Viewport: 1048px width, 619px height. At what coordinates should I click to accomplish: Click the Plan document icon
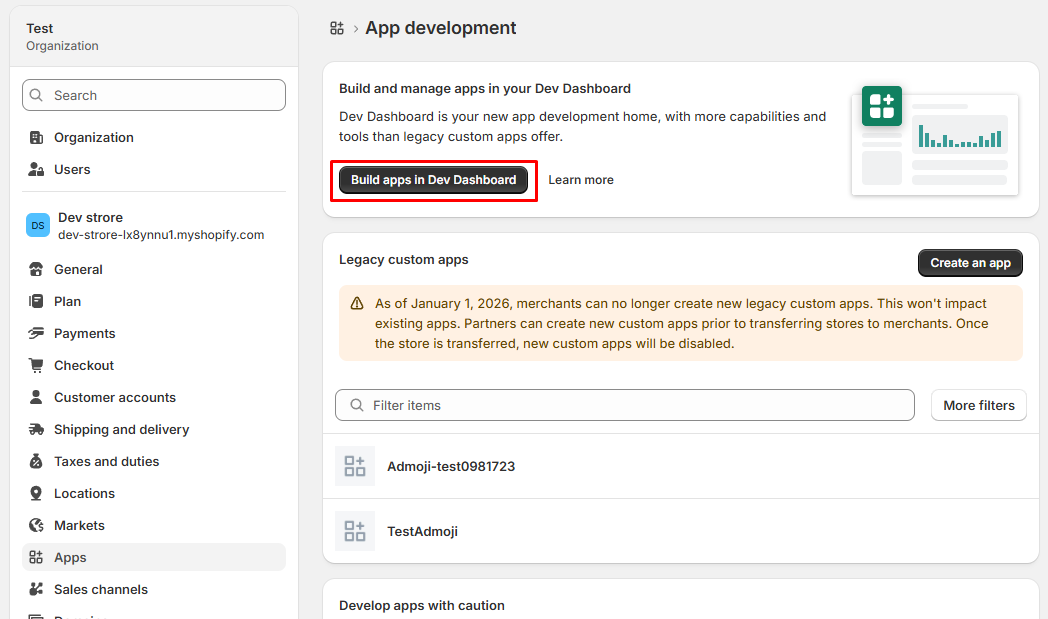point(36,301)
